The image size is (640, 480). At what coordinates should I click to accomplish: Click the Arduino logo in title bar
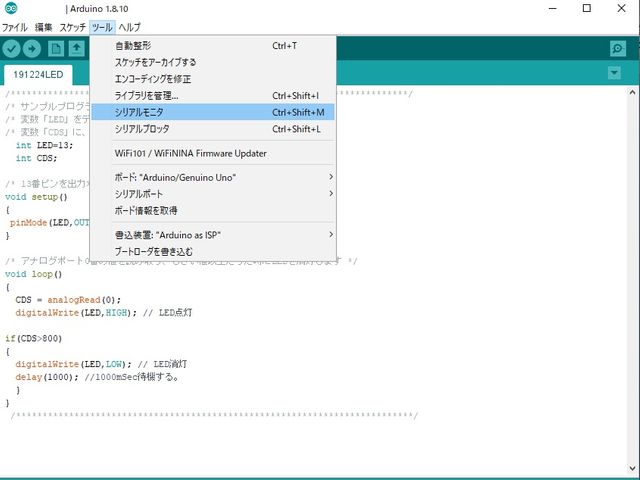[x=11, y=8]
